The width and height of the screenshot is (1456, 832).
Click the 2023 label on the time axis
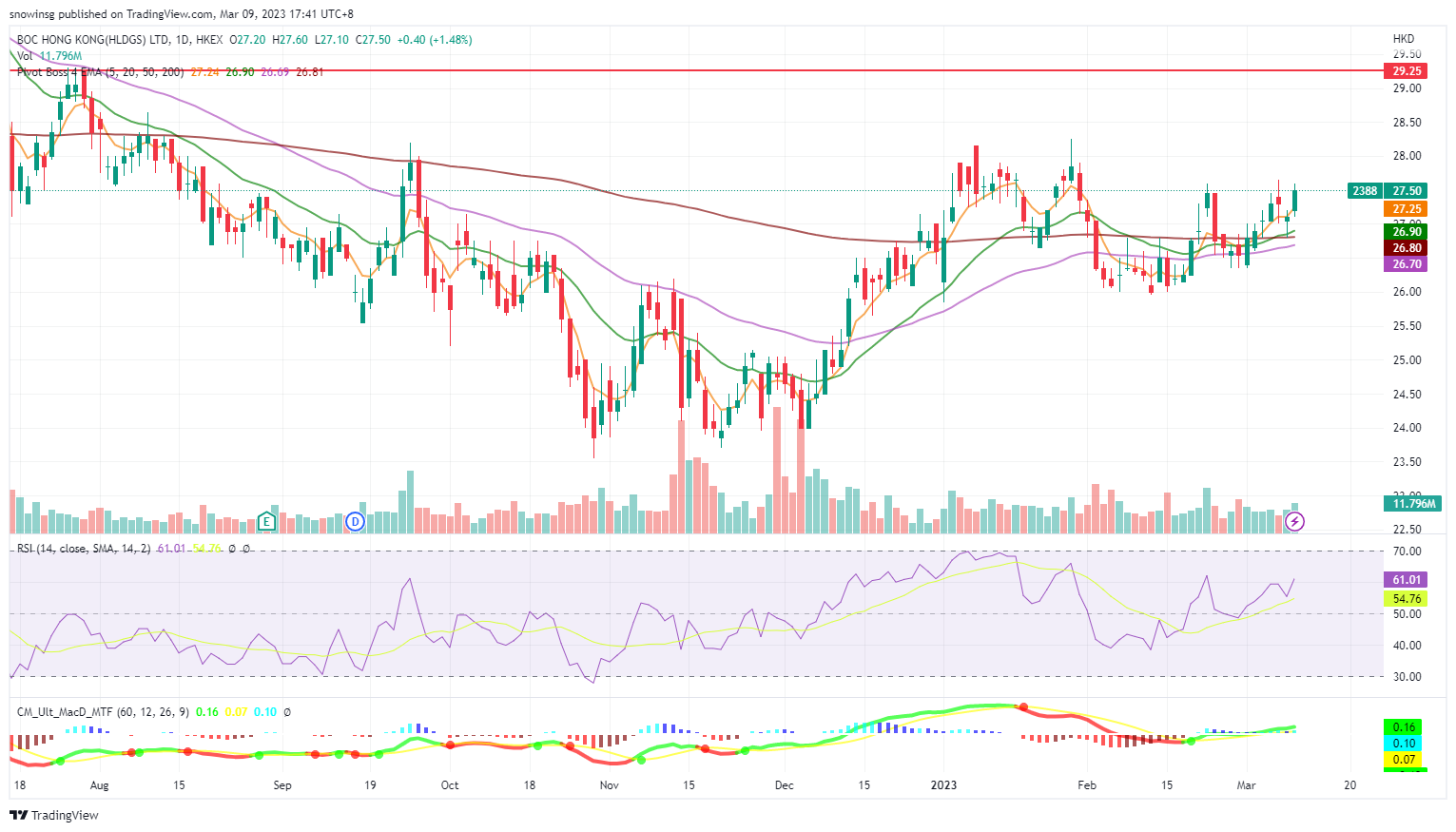[x=943, y=785]
